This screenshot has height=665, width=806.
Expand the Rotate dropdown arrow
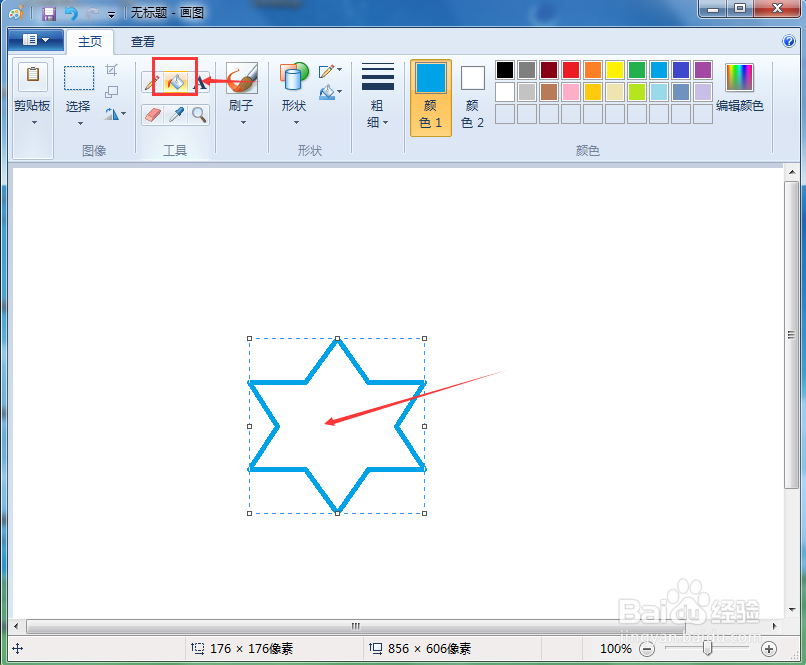[x=124, y=114]
